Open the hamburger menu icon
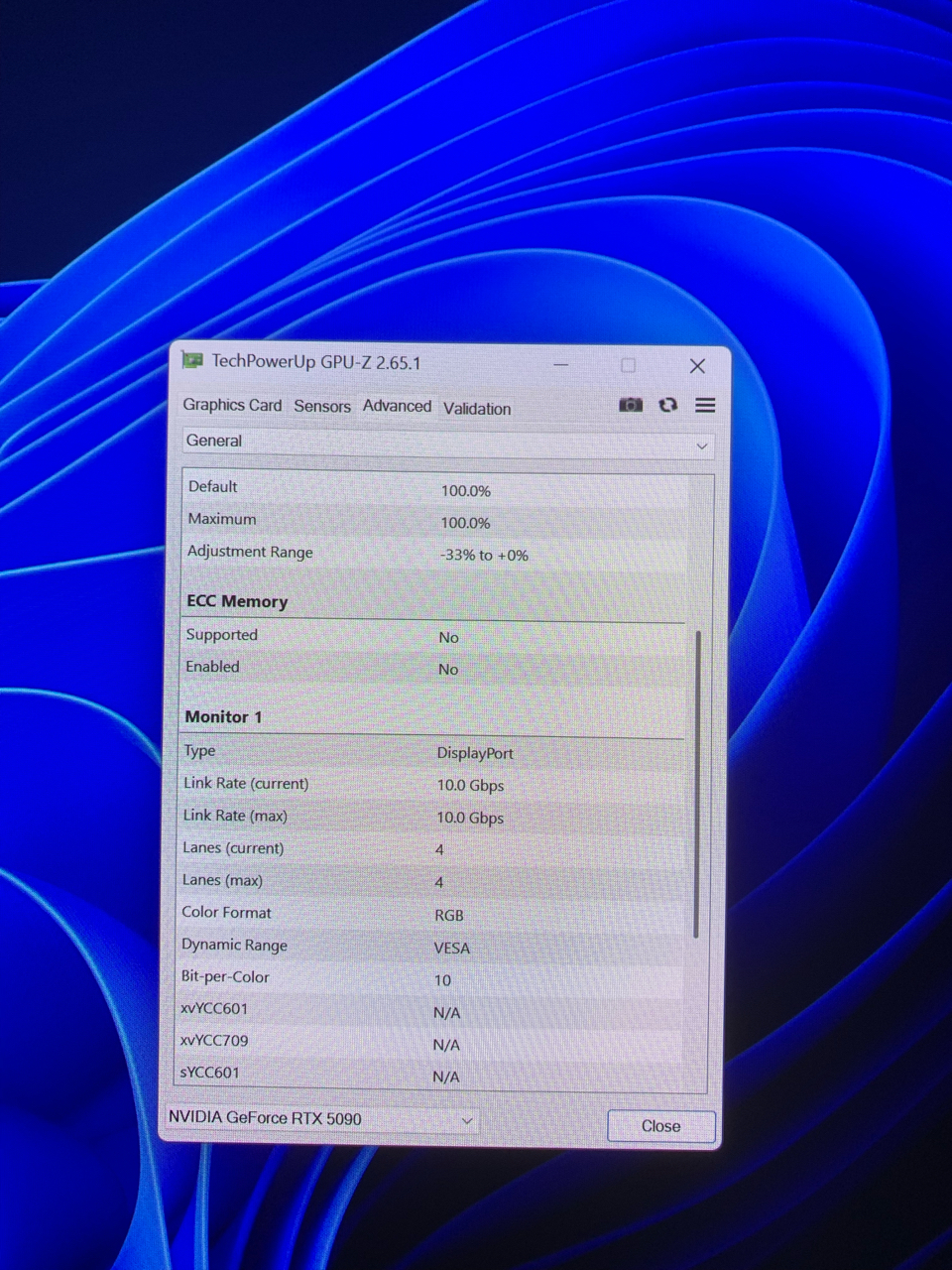This screenshot has width=952, height=1270. (705, 405)
